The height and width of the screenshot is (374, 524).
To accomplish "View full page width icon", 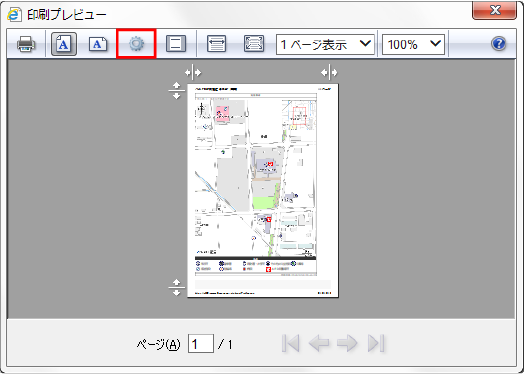I will tap(216, 44).
